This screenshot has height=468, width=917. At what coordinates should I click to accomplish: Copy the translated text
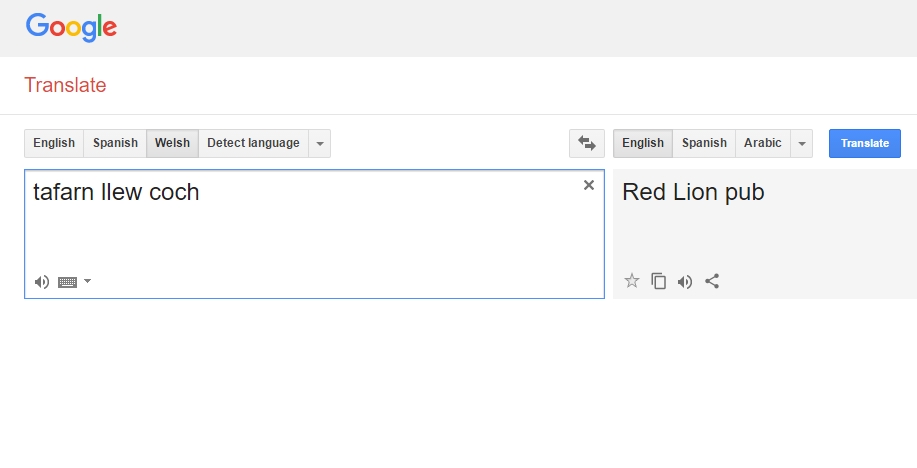tap(658, 281)
